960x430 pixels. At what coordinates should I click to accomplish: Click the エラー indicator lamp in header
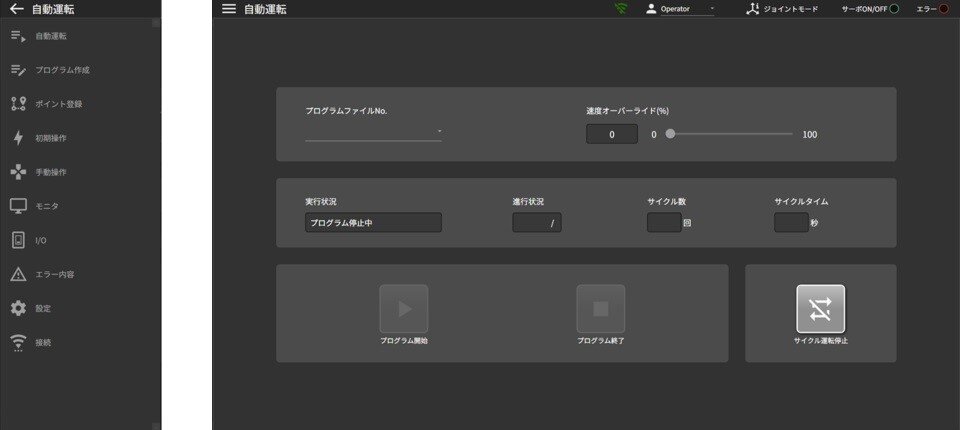coord(943,9)
